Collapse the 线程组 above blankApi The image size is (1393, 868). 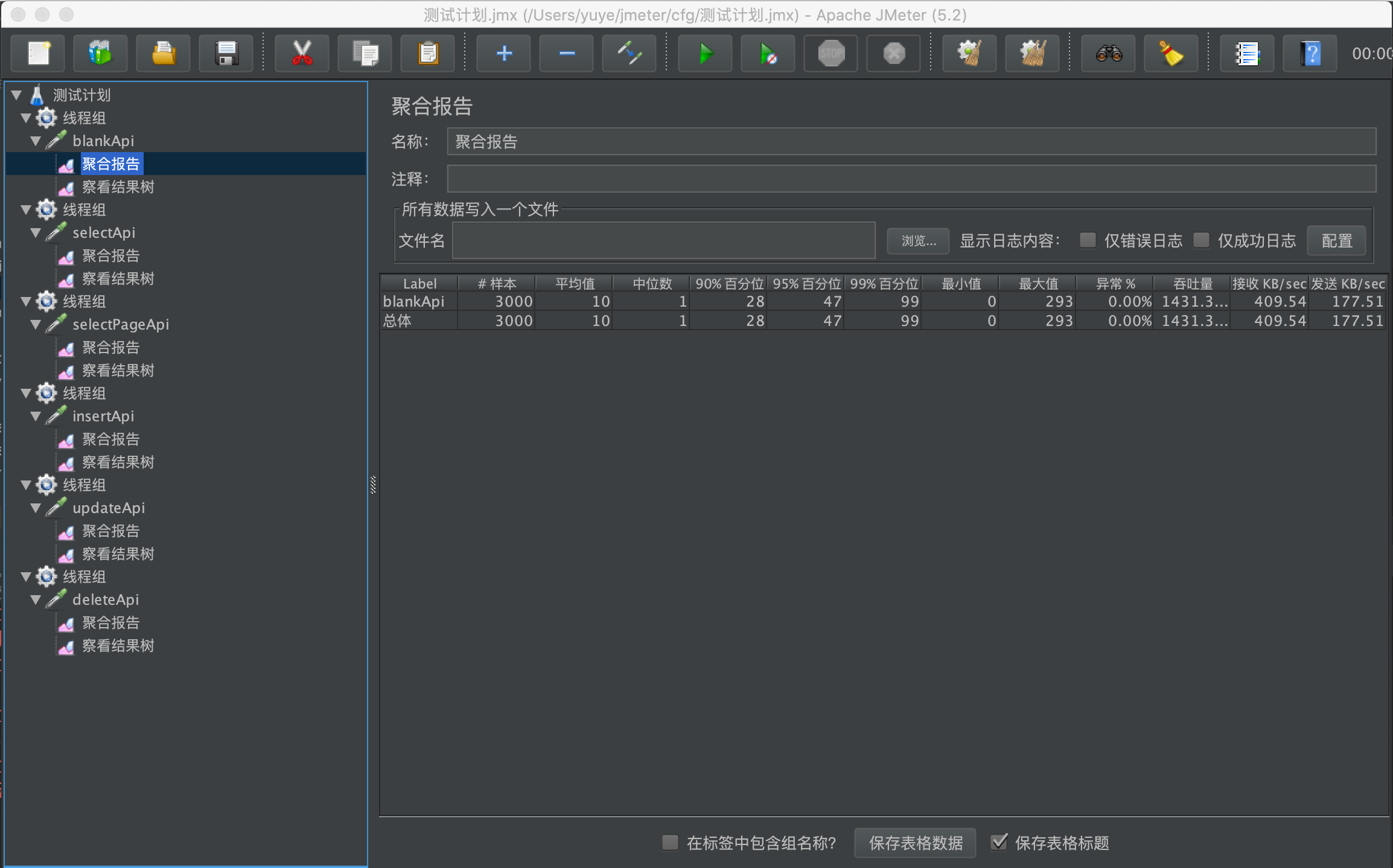click(26, 118)
